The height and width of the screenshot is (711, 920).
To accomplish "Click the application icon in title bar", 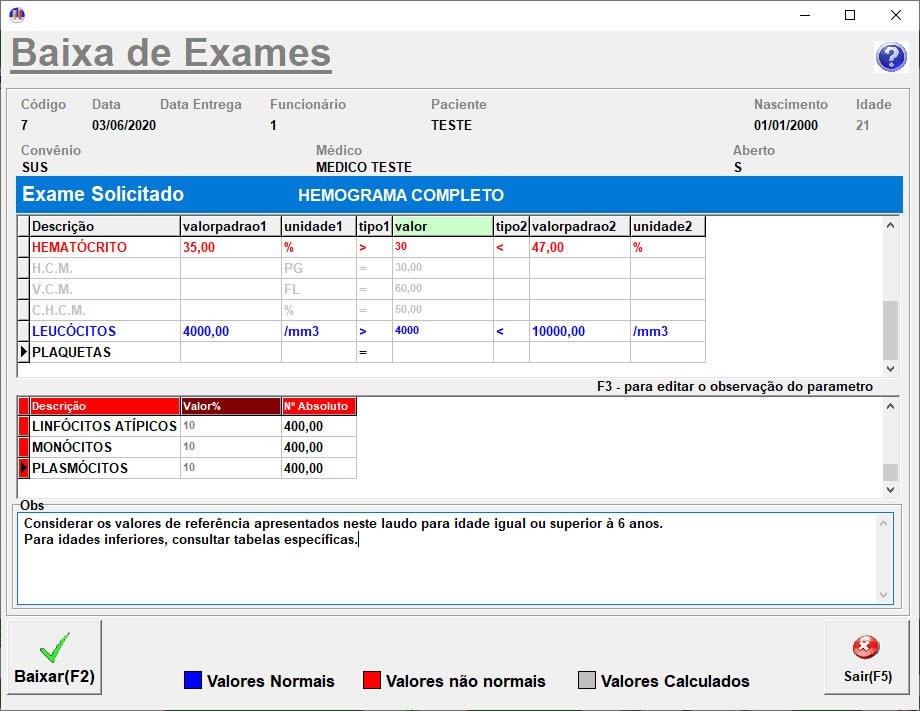I will (17, 15).
